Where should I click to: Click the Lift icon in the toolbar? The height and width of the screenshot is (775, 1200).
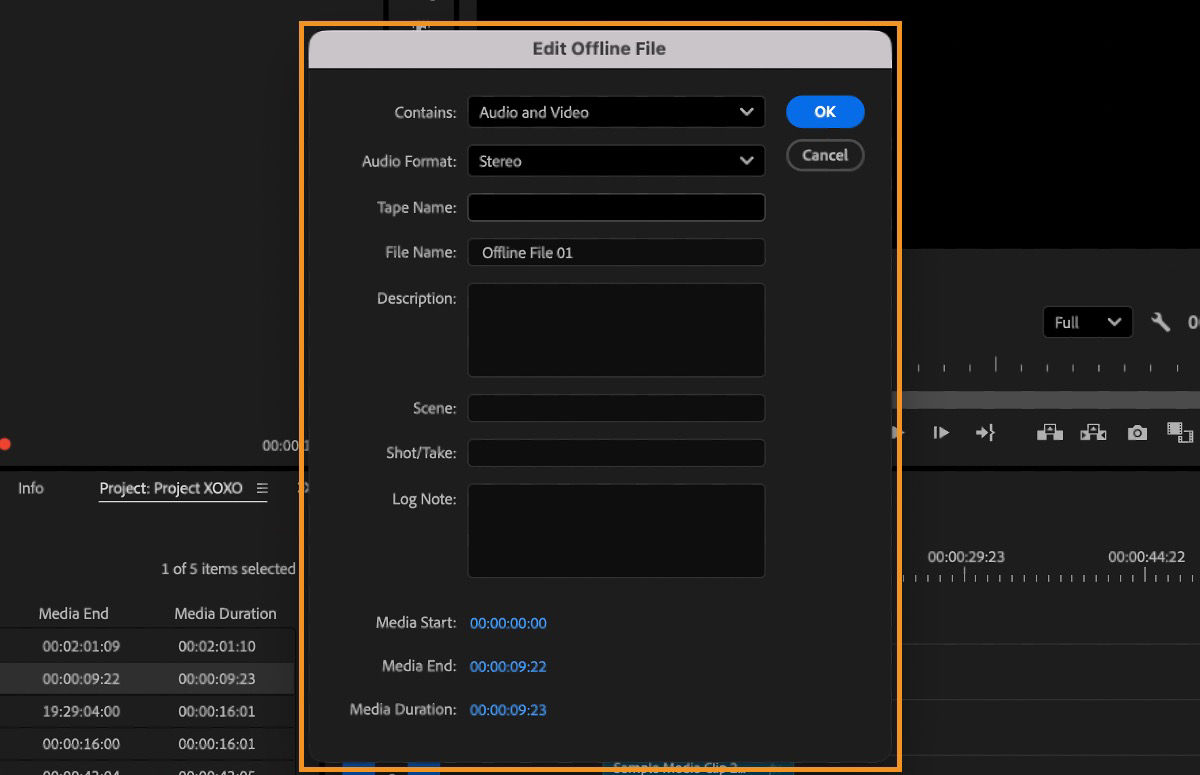pos(1049,432)
